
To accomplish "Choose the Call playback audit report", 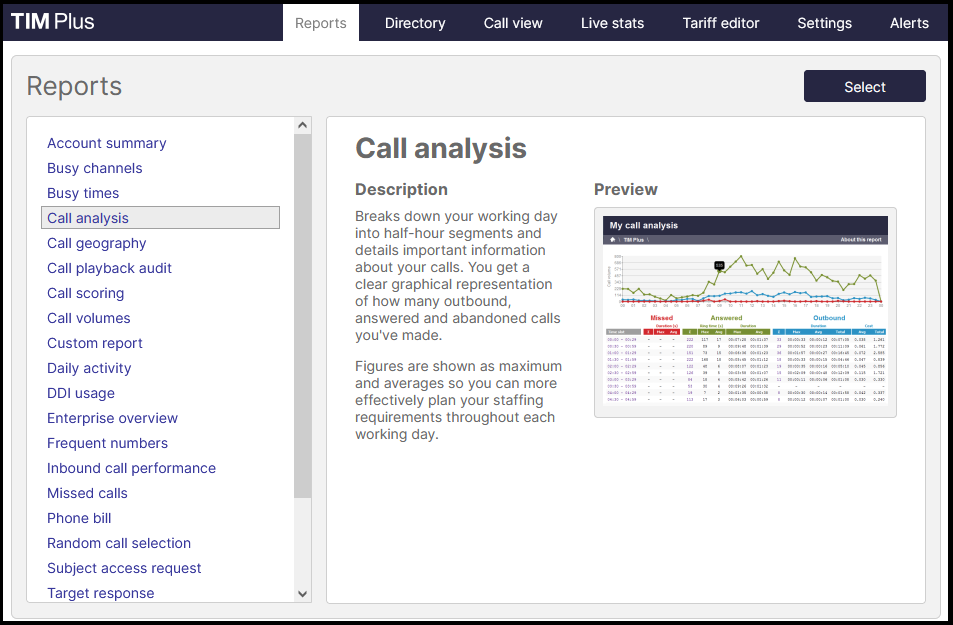I will 109,268.
